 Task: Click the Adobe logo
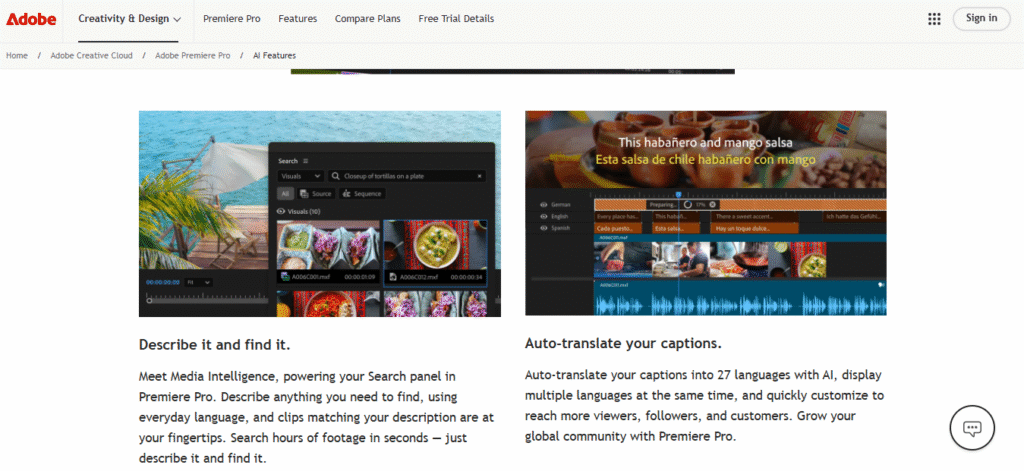coord(30,19)
